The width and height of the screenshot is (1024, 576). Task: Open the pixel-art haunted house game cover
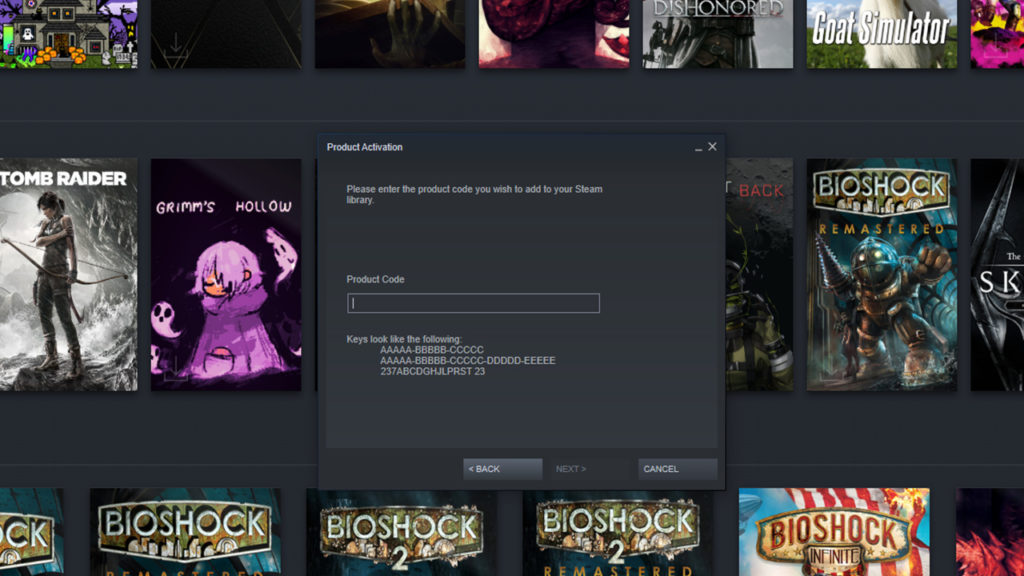click(x=68, y=34)
